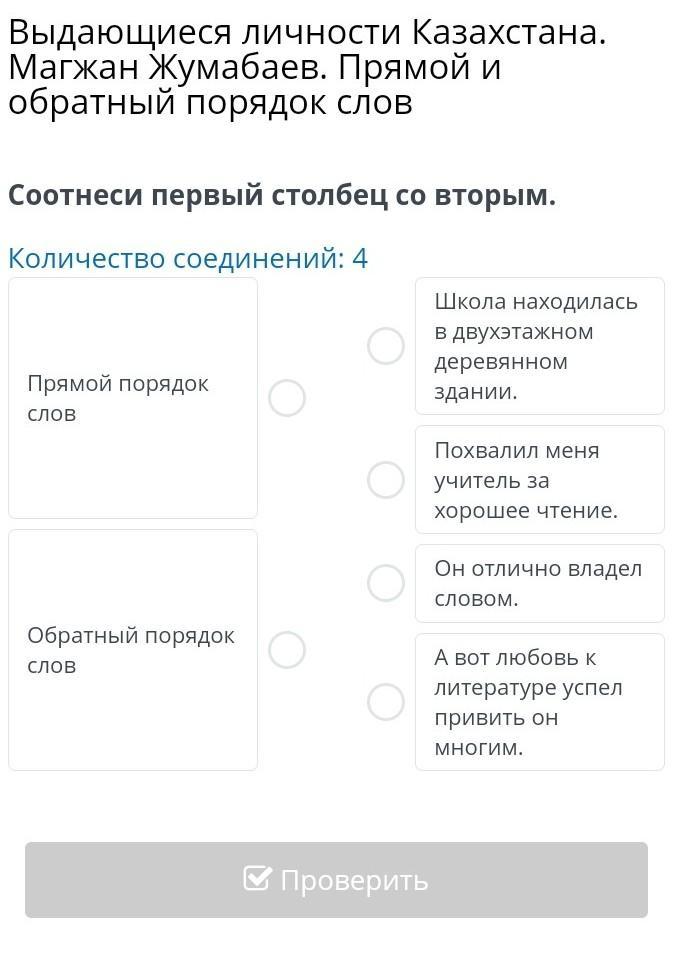Select the Школа находилась в двухэтажном card
677x973 pixels.
(539, 346)
